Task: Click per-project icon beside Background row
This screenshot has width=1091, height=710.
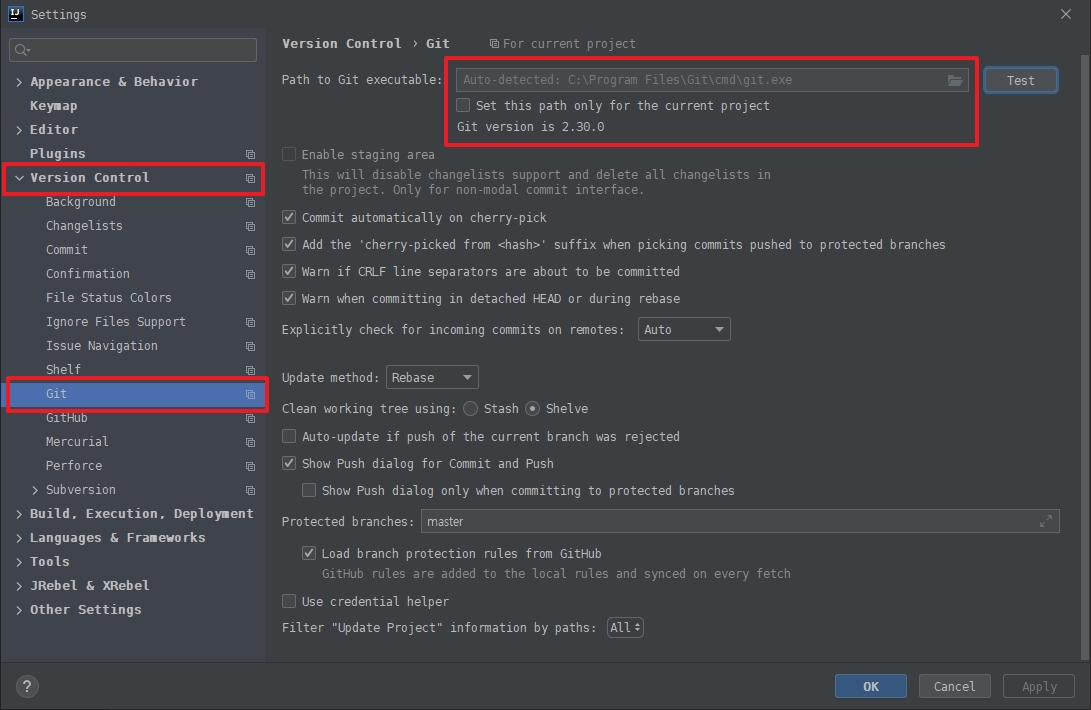Action: coord(250,203)
